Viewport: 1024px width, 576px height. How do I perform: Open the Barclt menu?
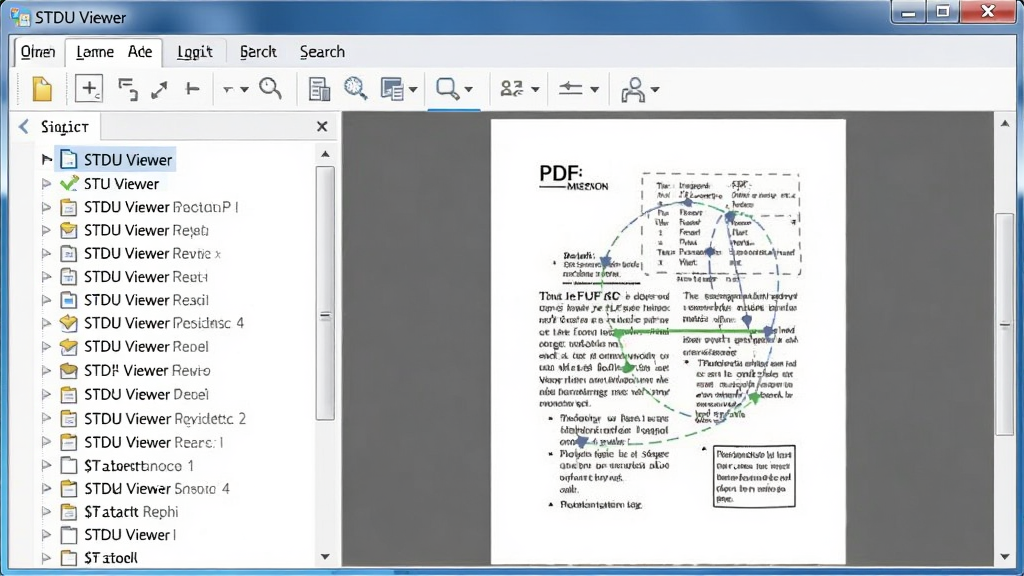pyautogui.click(x=258, y=52)
